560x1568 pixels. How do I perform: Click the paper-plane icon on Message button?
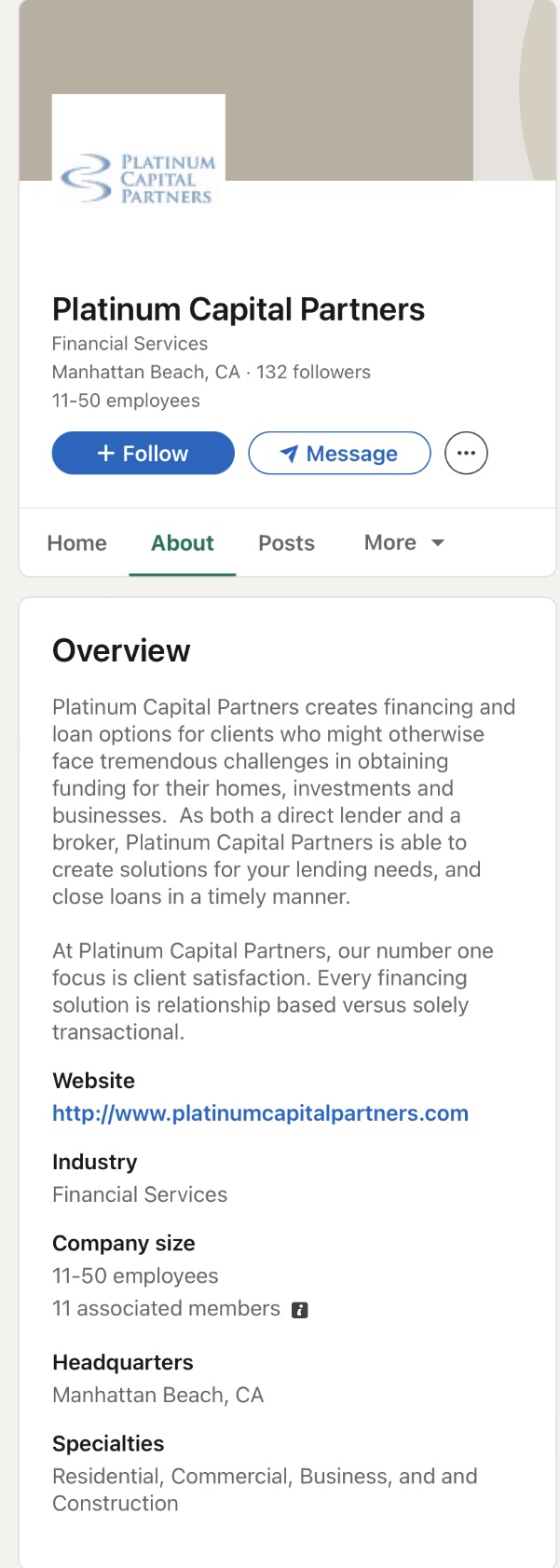click(x=289, y=454)
